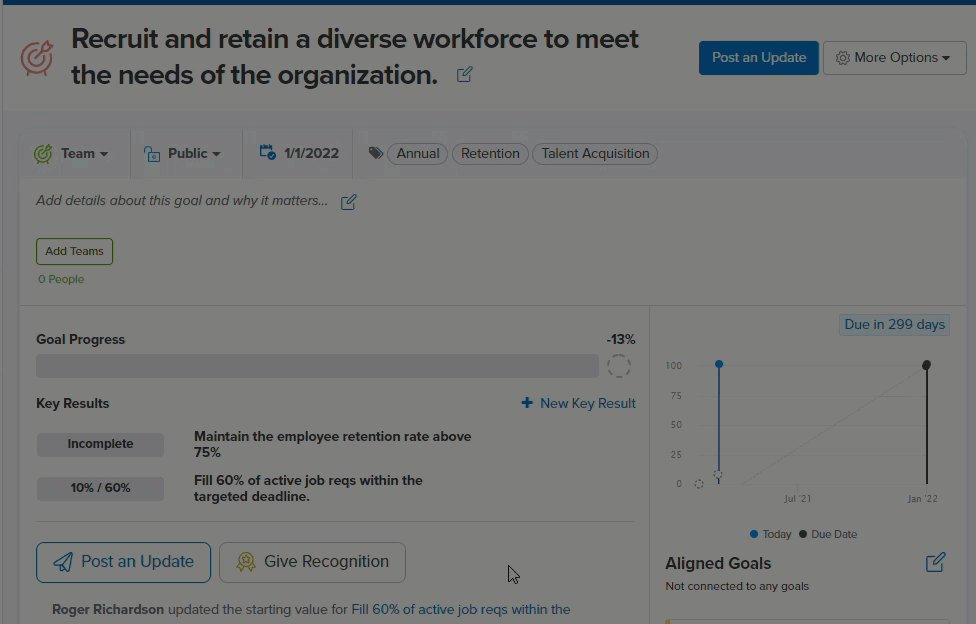Select the Retention tag
This screenshot has width=976, height=624.
pyautogui.click(x=490, y=154)
